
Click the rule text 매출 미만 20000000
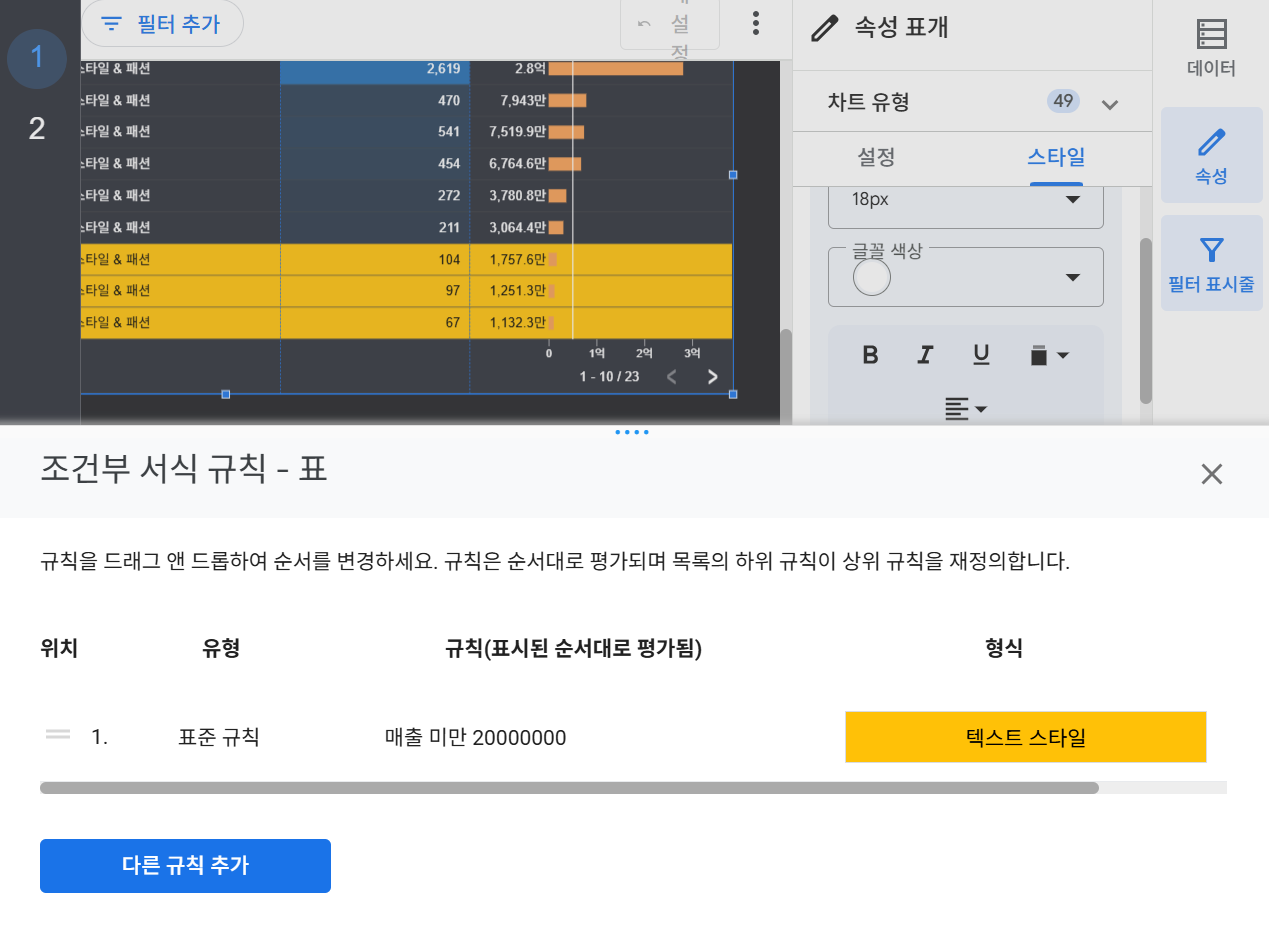[x=476, y=738]
